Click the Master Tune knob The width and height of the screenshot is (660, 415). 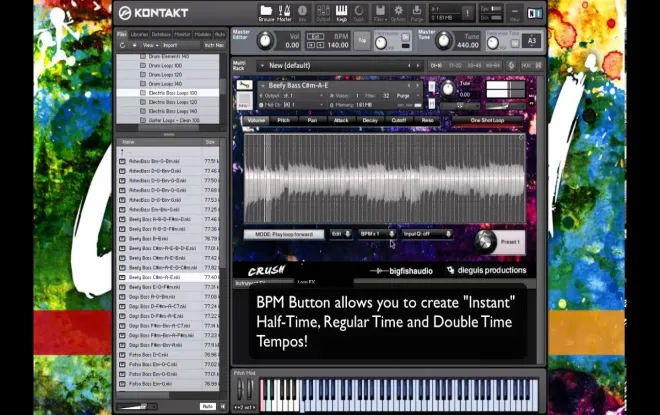[443, 41]
